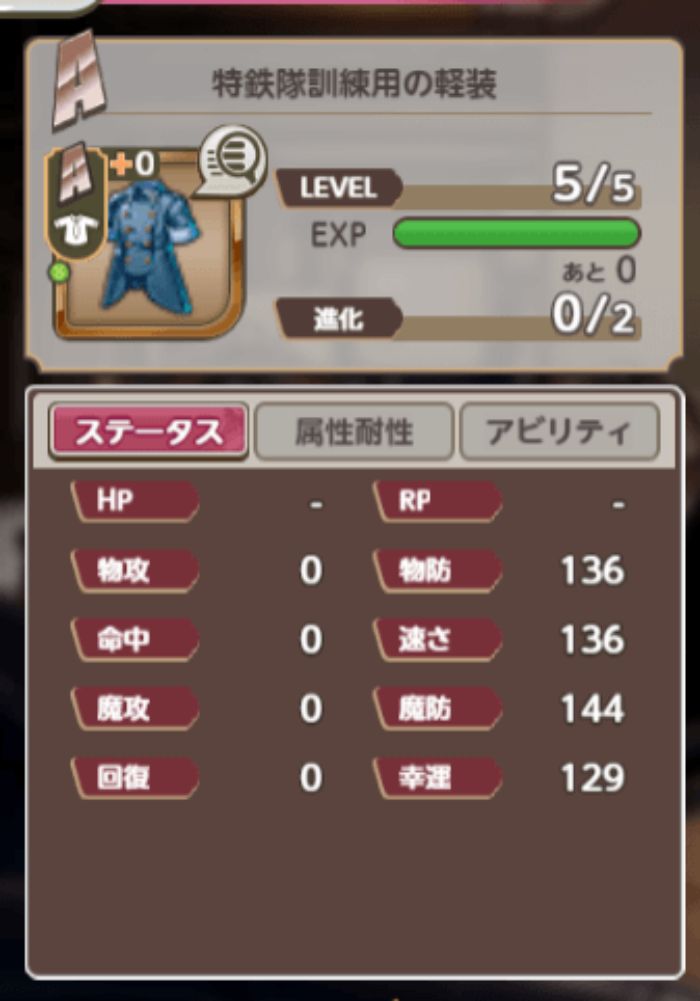Open the アビリティ tab

(x=560, y=432)
